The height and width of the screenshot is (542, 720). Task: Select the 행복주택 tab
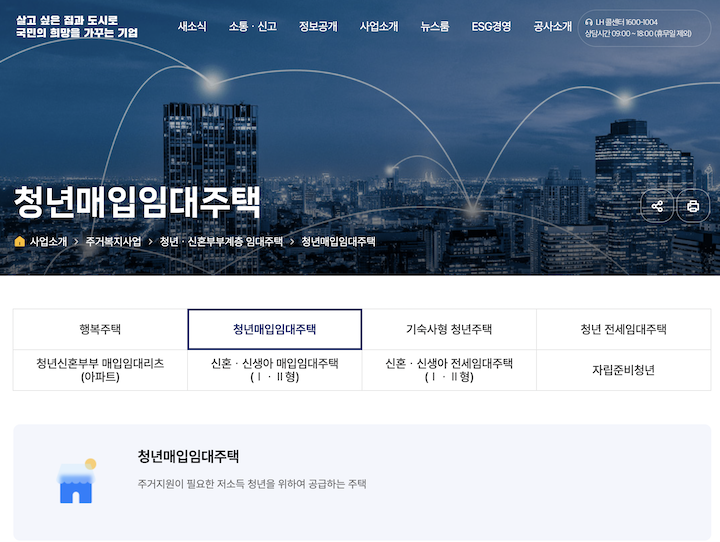100,329
